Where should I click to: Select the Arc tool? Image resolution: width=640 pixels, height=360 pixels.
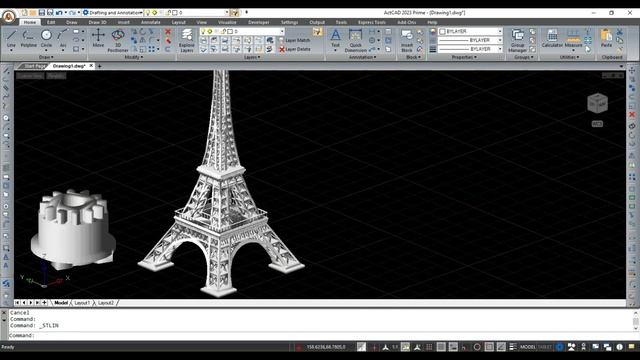pos(63,38)
